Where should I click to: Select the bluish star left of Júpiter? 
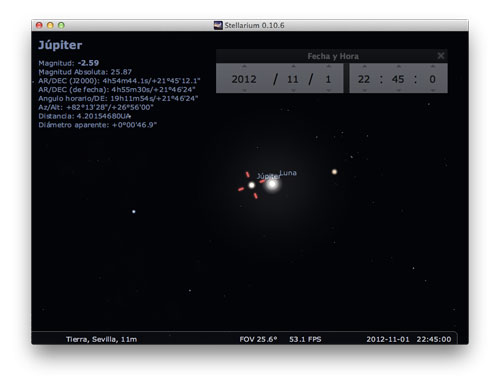134,212
